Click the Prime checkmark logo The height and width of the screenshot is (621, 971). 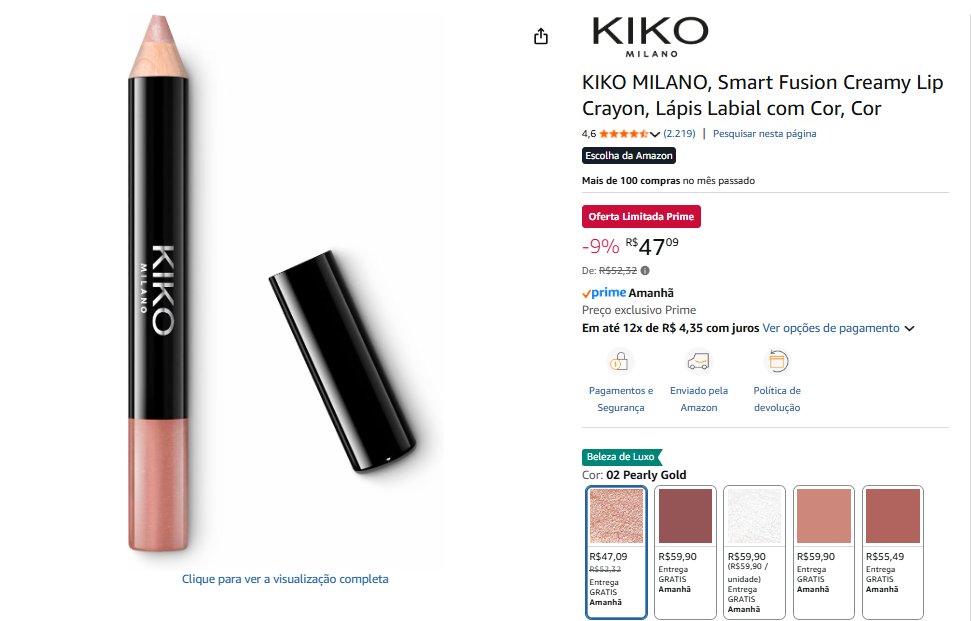point(604,292)
